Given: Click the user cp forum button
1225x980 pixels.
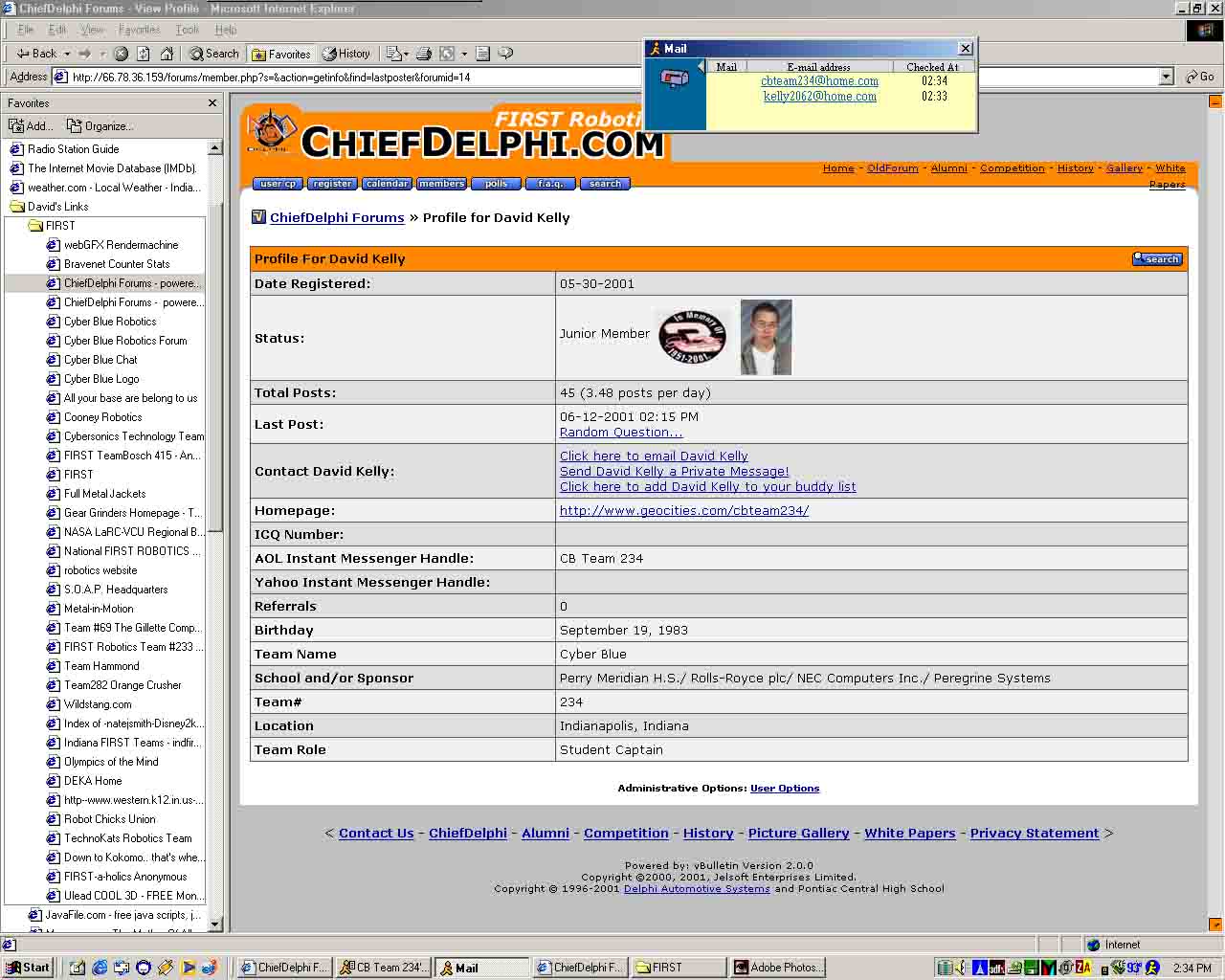Looking at the screenshot, I should click(278, 184).
